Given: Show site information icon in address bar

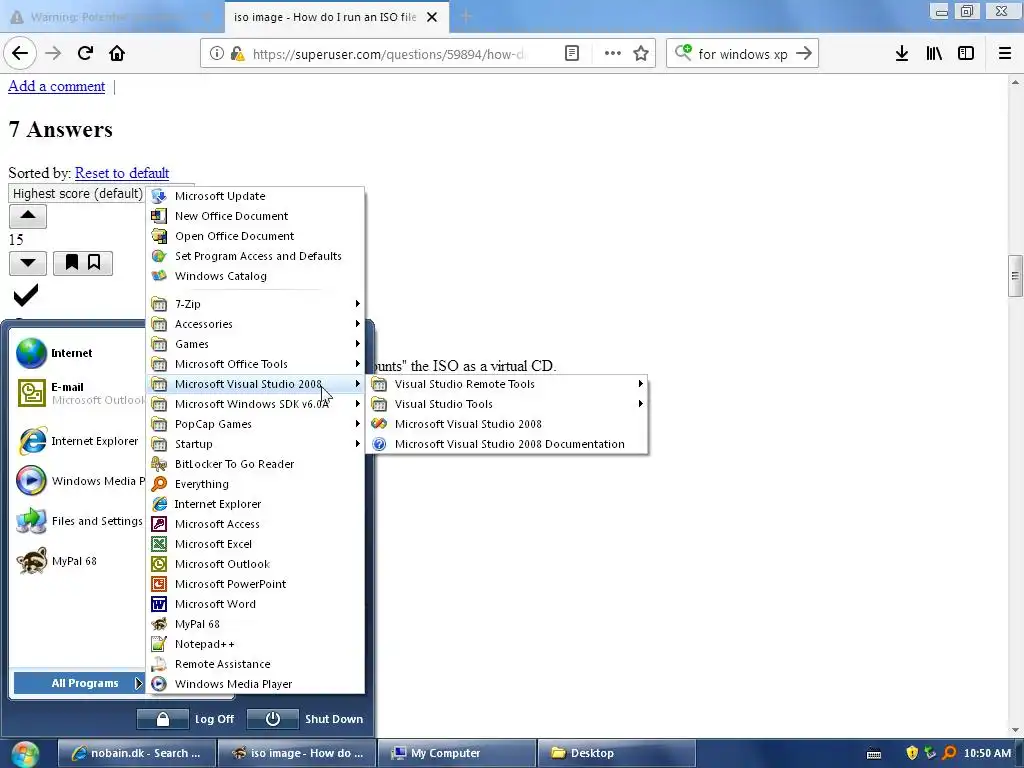Looking at the screenshot, I should (x=217, y=54).
